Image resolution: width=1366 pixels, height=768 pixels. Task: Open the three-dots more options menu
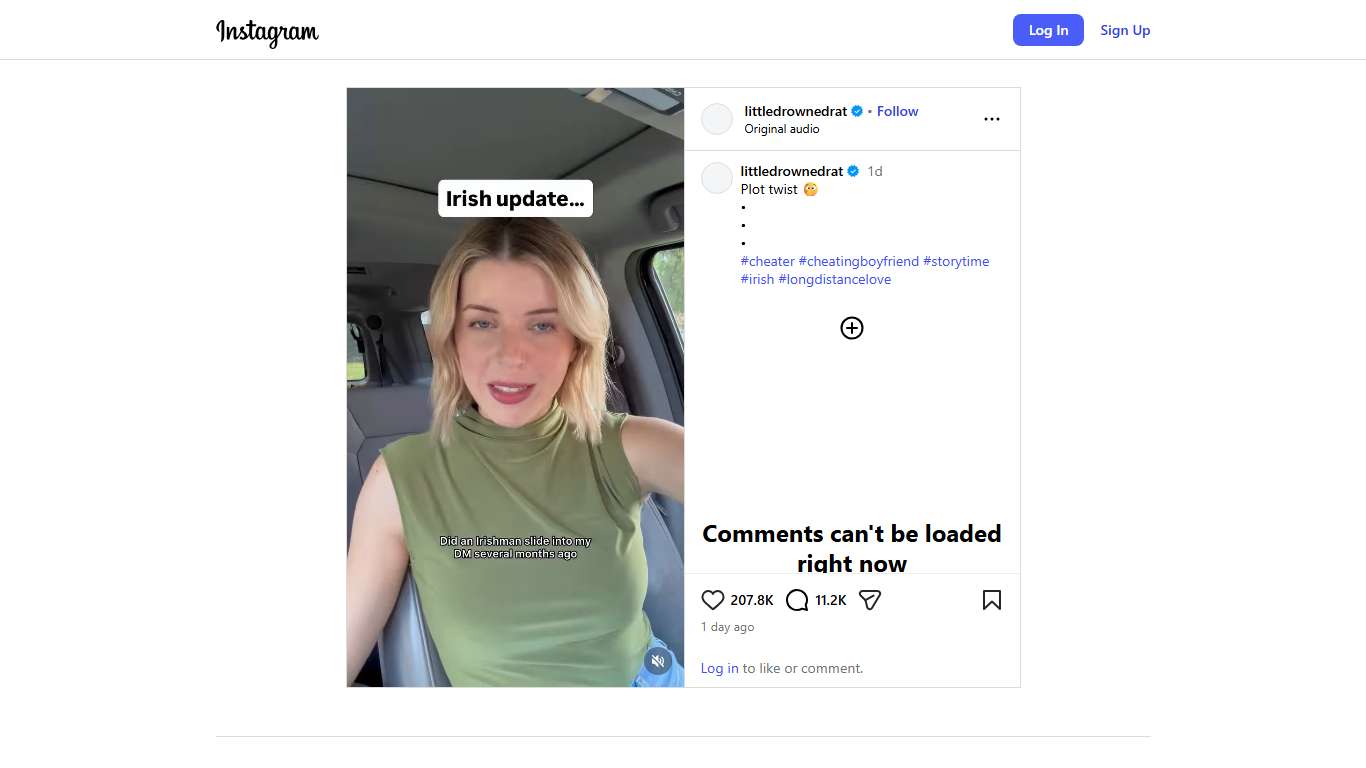coord(991,119)
